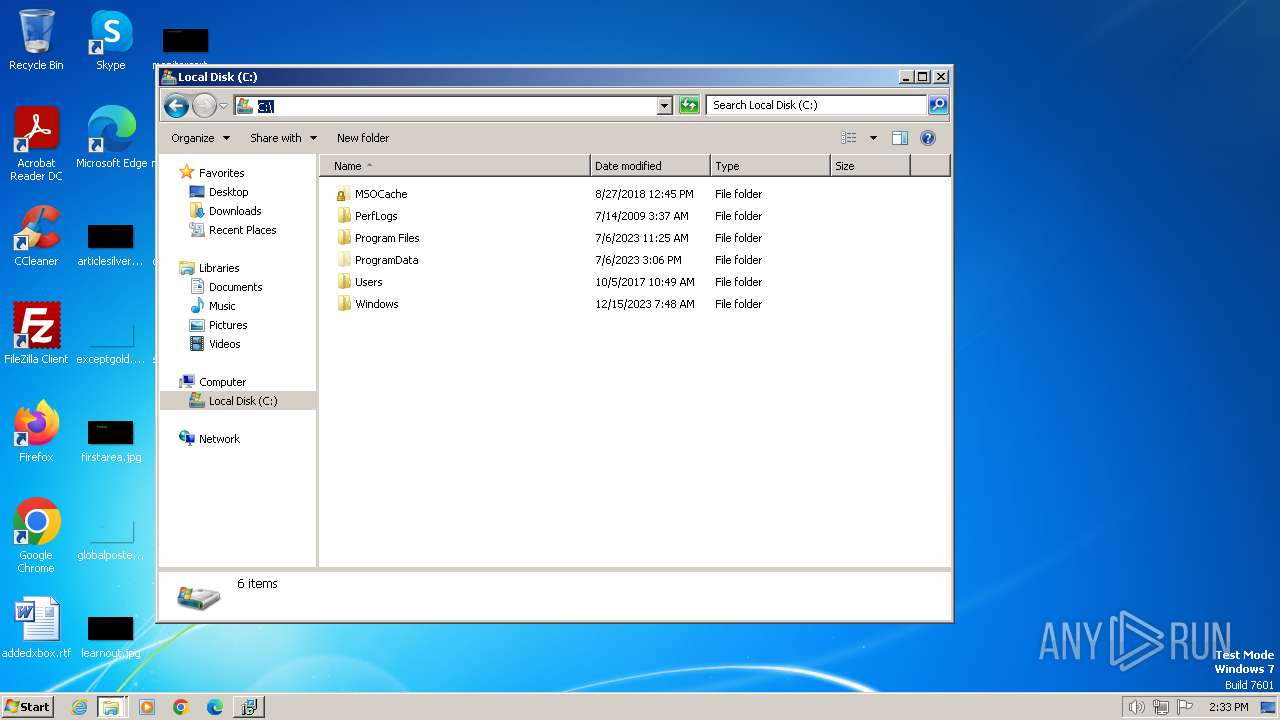Select the firstarea.jpg desktop file
Screen dimensions: 1280x720
[x=111, y=440]
